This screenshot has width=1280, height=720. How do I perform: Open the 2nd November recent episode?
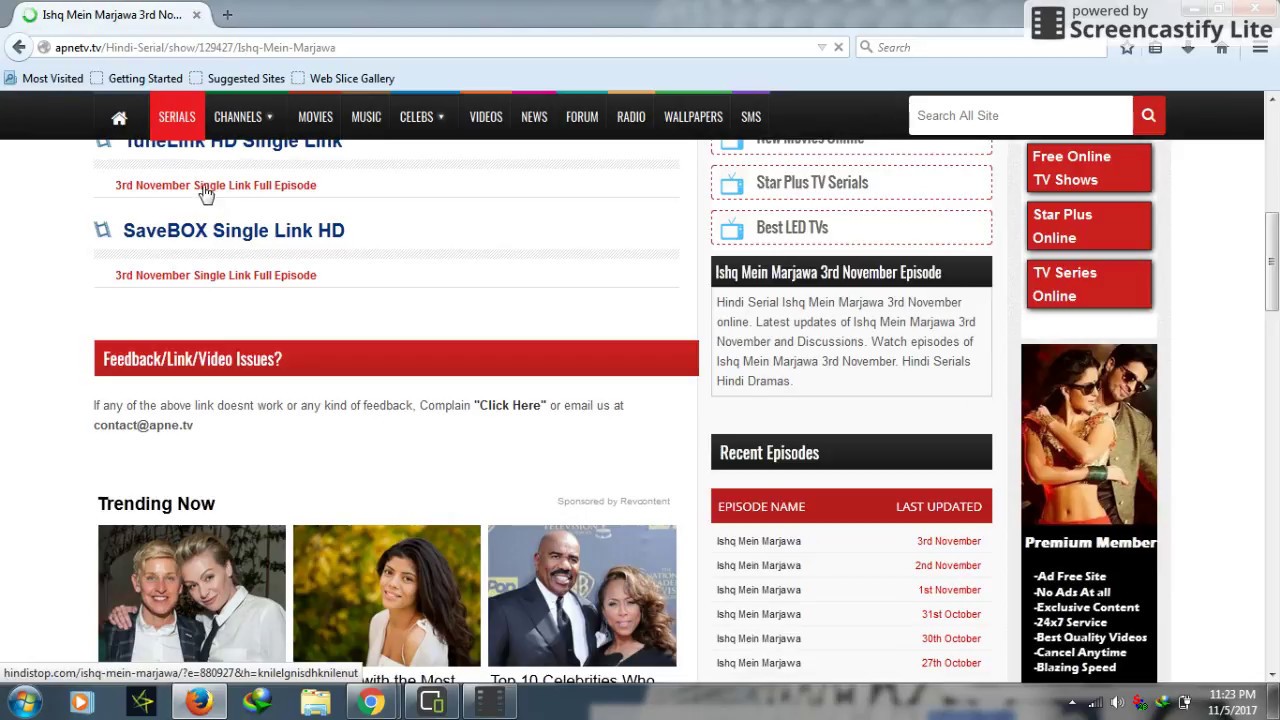(x=851, y=565)
